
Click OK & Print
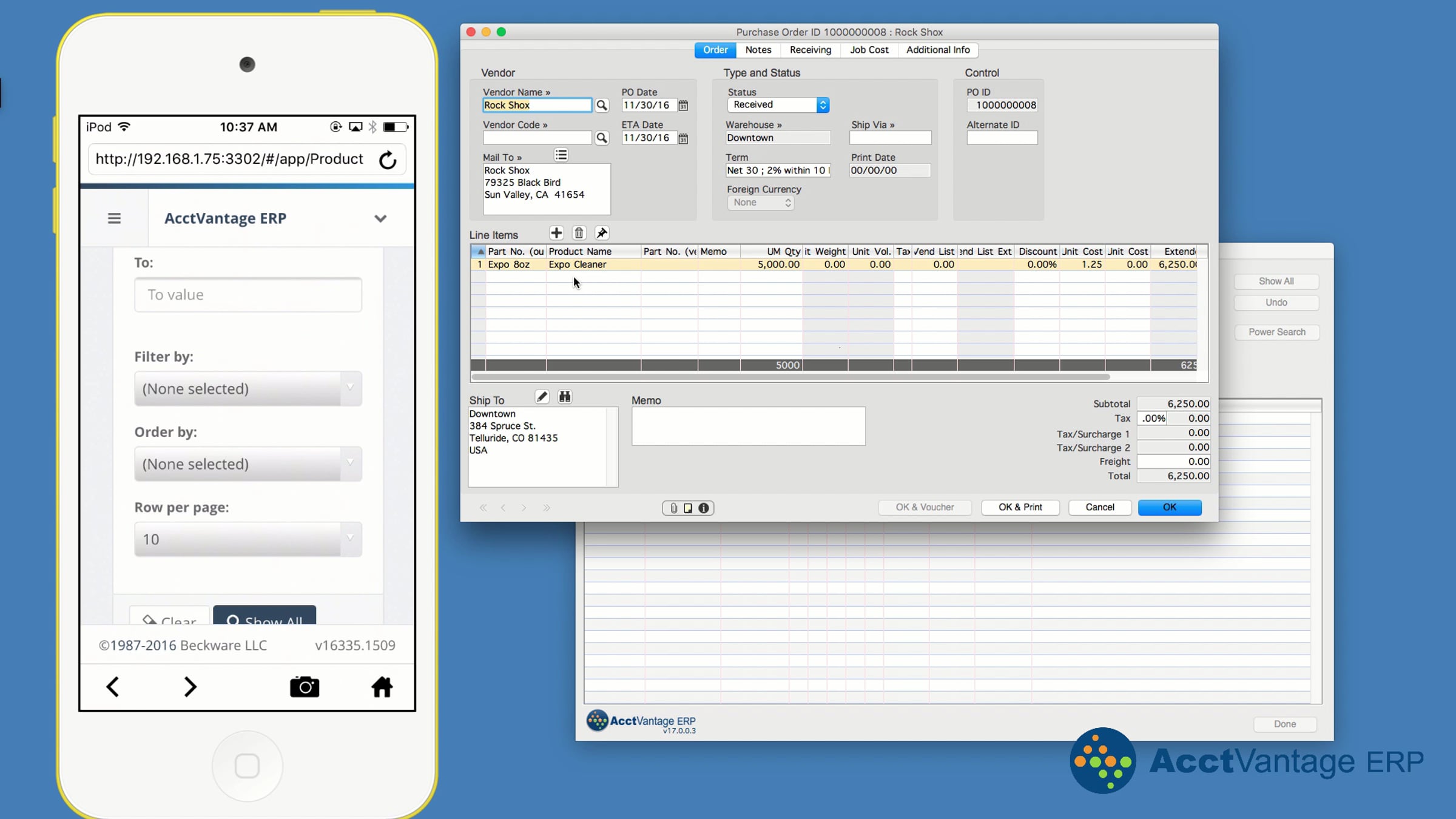[x=1020, y=507]
